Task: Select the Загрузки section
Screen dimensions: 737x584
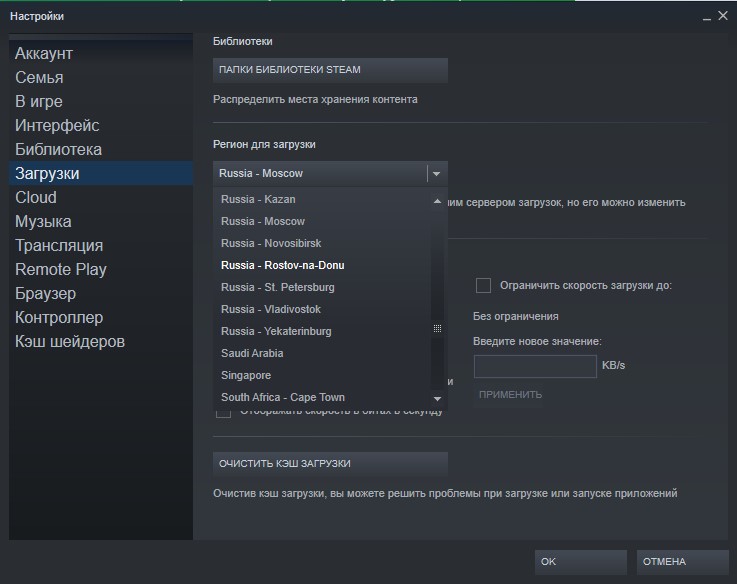Action: click(x=101, y=173)
